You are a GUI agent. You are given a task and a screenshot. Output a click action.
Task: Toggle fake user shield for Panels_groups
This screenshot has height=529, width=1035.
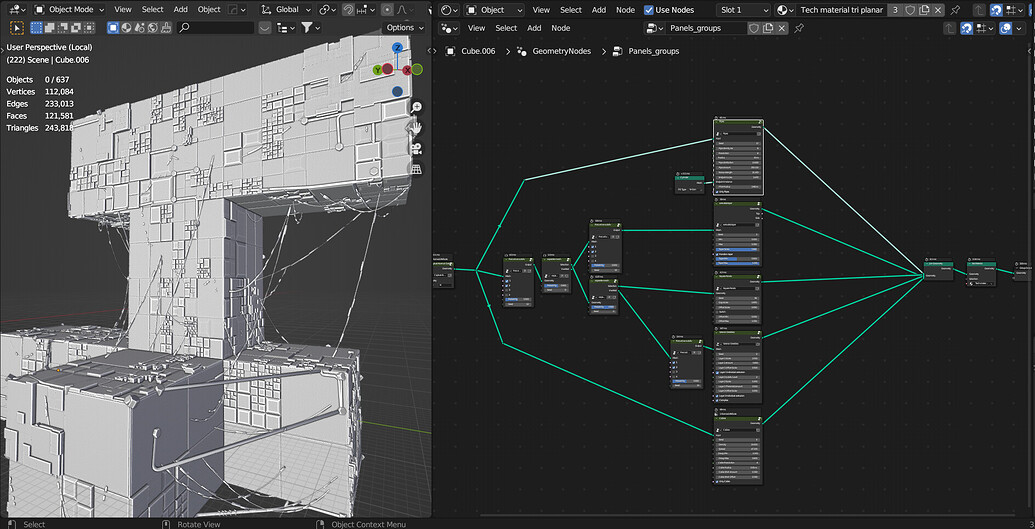click(754, 28)
